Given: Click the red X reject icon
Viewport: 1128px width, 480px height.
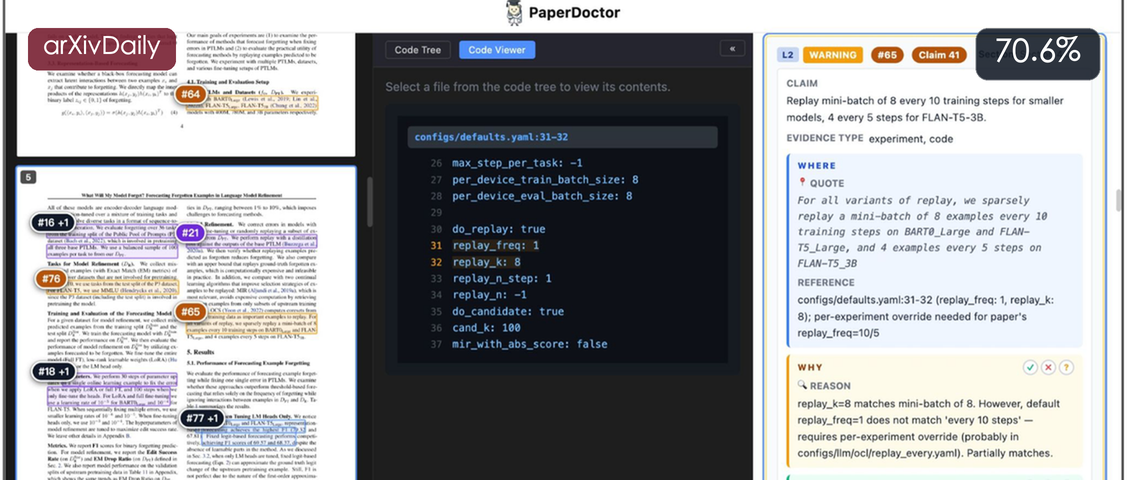Looking at the screenshot, I should (x=1048, y=368).
